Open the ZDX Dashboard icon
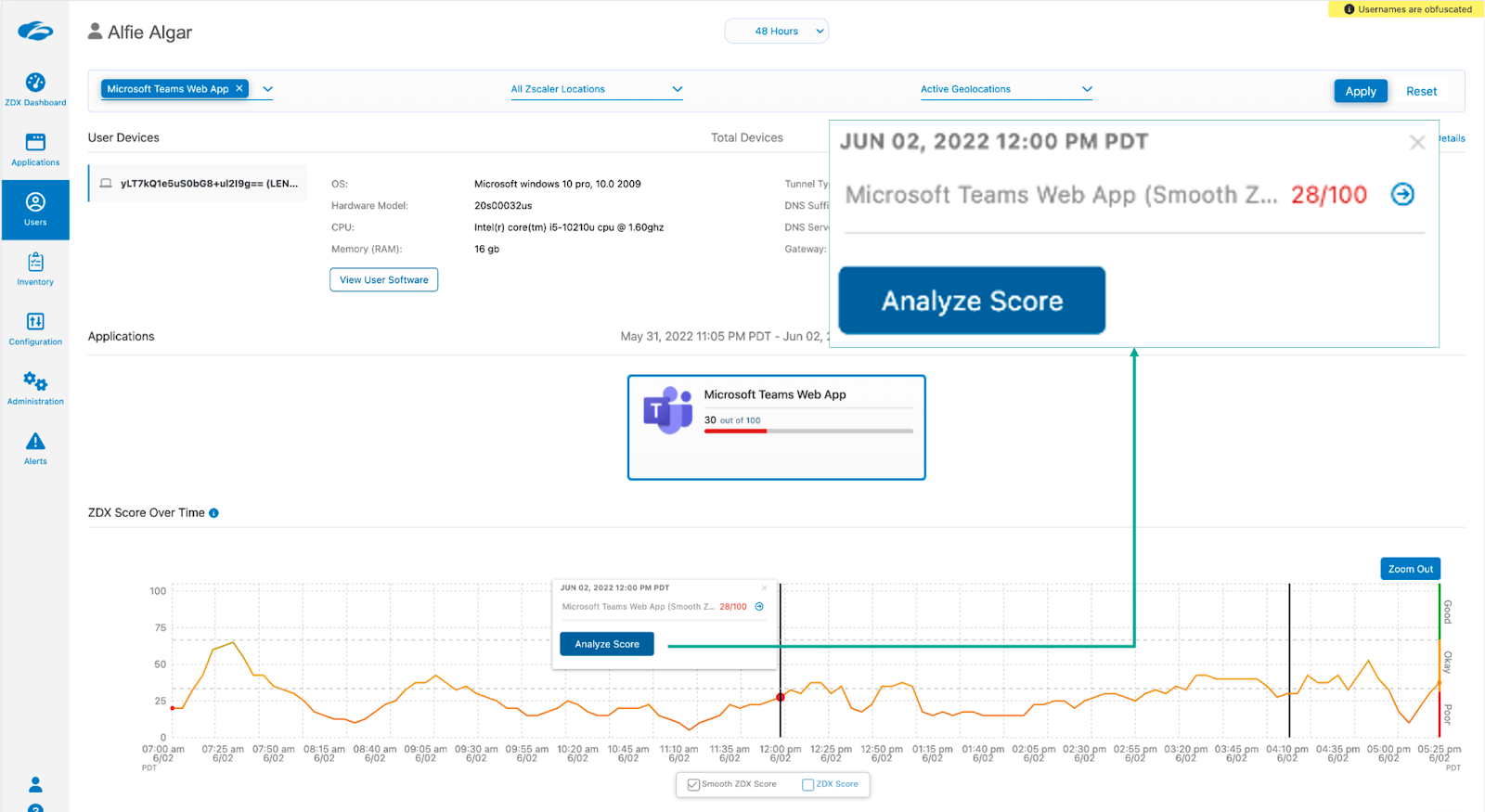This screenshot has height=812, width=1485. [35, 83]
